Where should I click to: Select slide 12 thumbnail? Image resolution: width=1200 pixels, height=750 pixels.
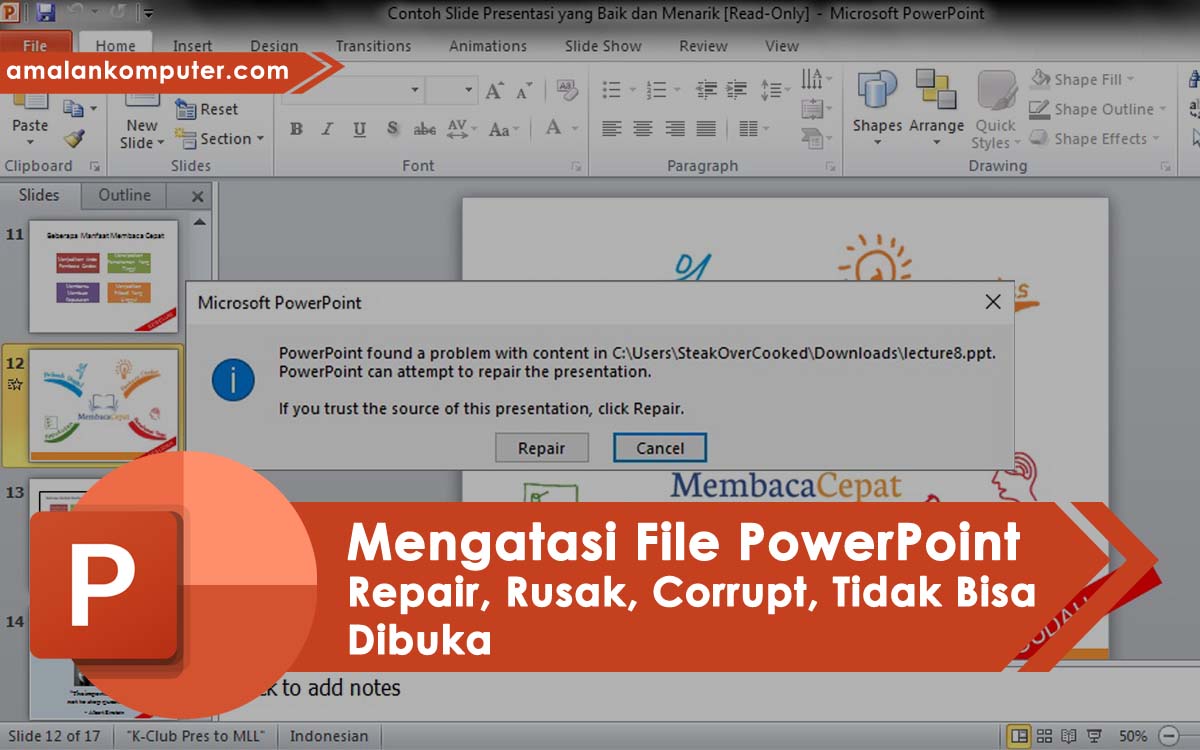pyautogui.click(x=105, y=406)
